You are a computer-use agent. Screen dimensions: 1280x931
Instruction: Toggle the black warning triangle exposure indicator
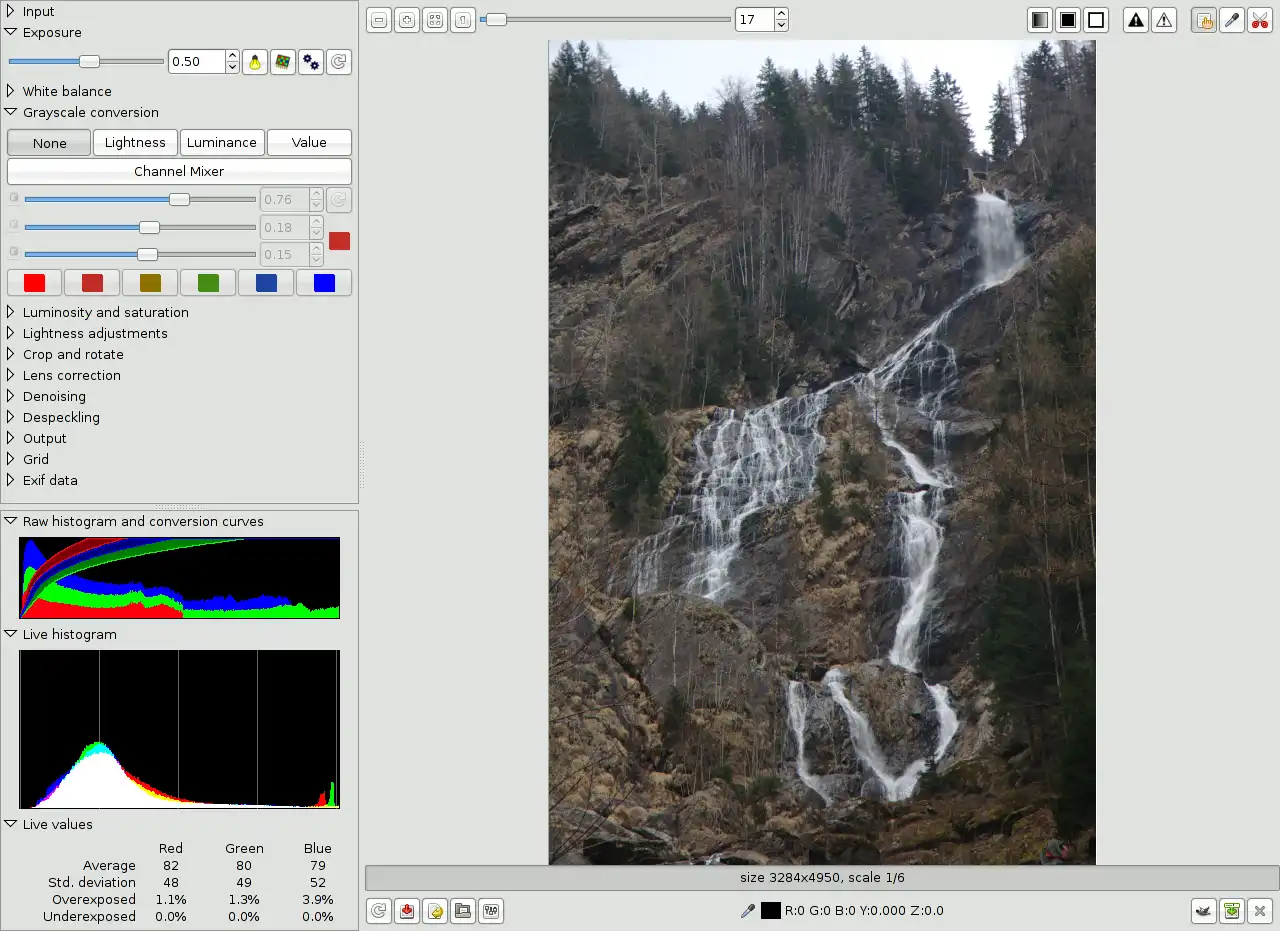pyautogui.click(x=1136, y=20)
